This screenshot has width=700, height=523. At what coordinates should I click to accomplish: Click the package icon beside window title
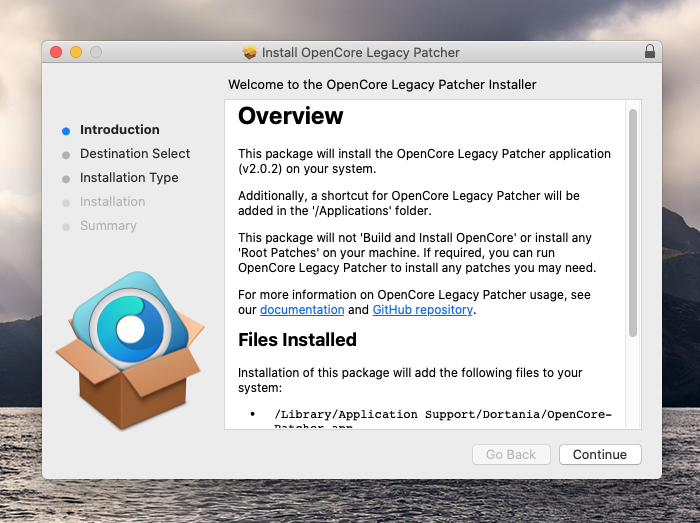[x=250, y=52]
